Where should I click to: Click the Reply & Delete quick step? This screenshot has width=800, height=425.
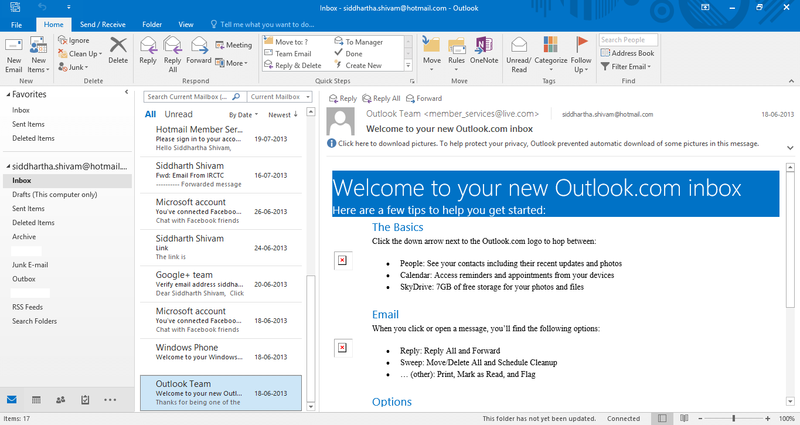292,65
